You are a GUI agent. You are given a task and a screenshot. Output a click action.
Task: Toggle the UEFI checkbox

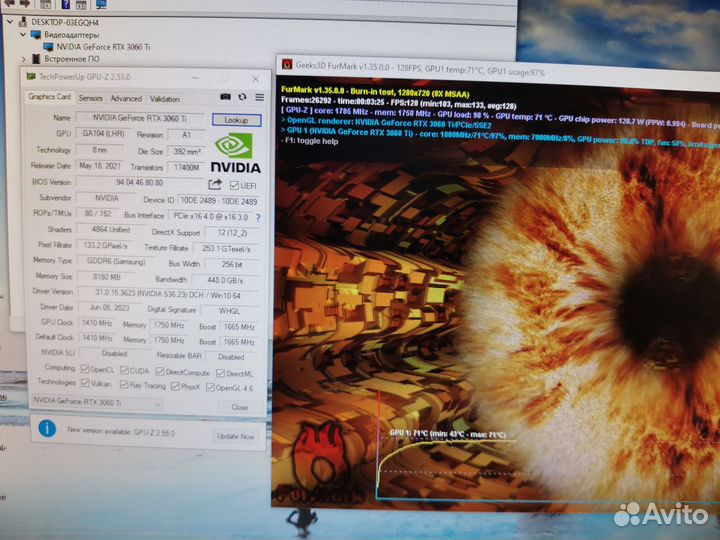point(234,185)
